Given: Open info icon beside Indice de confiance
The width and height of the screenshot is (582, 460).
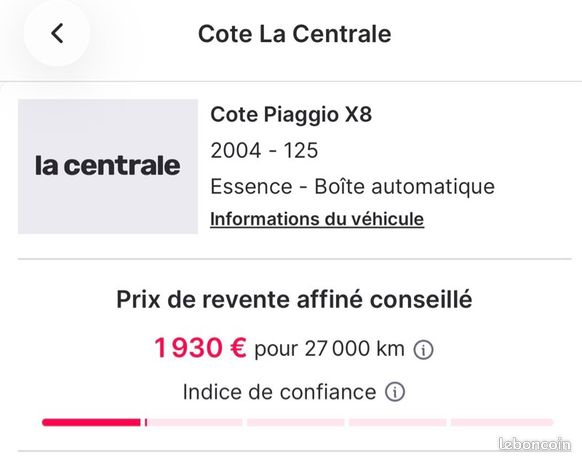Looking at the screenshot, I should click(x=395, y=392).
